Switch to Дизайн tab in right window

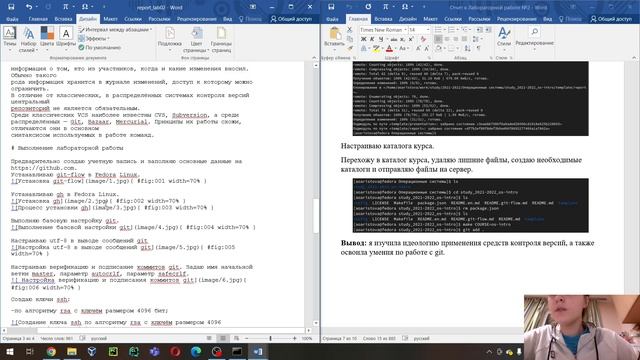(407, 19)
